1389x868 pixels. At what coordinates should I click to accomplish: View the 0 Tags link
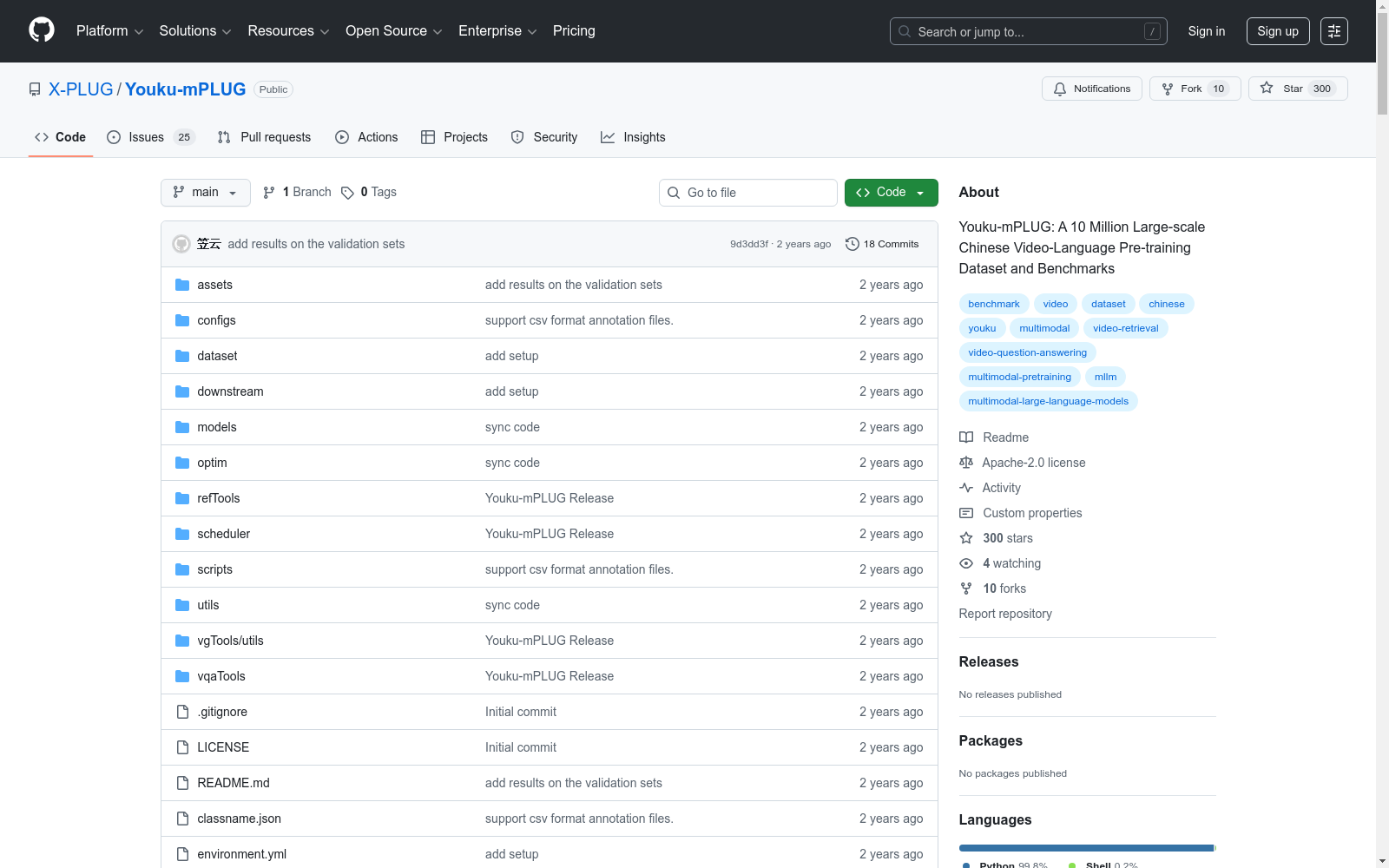pos(369,193)
